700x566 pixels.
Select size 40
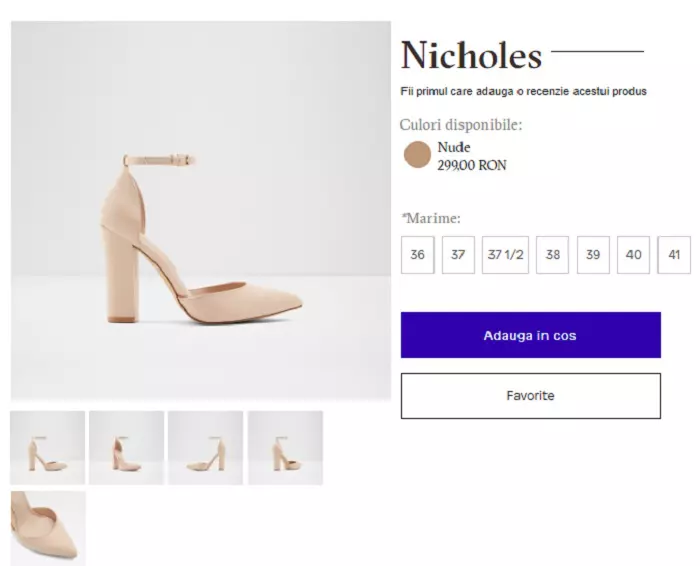tap(633, 255)
